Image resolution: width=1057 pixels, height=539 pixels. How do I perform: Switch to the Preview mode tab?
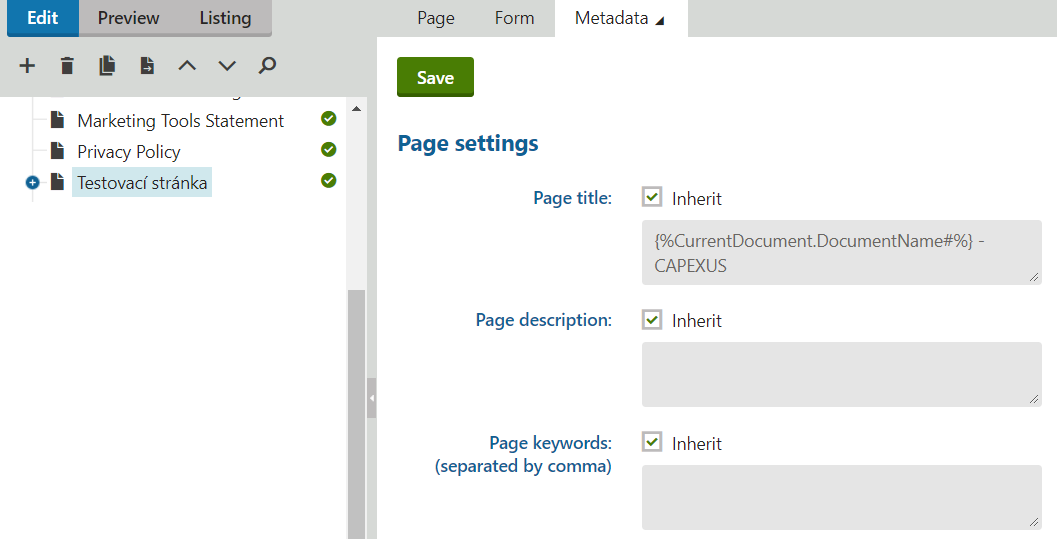click(x=128, y=18)
